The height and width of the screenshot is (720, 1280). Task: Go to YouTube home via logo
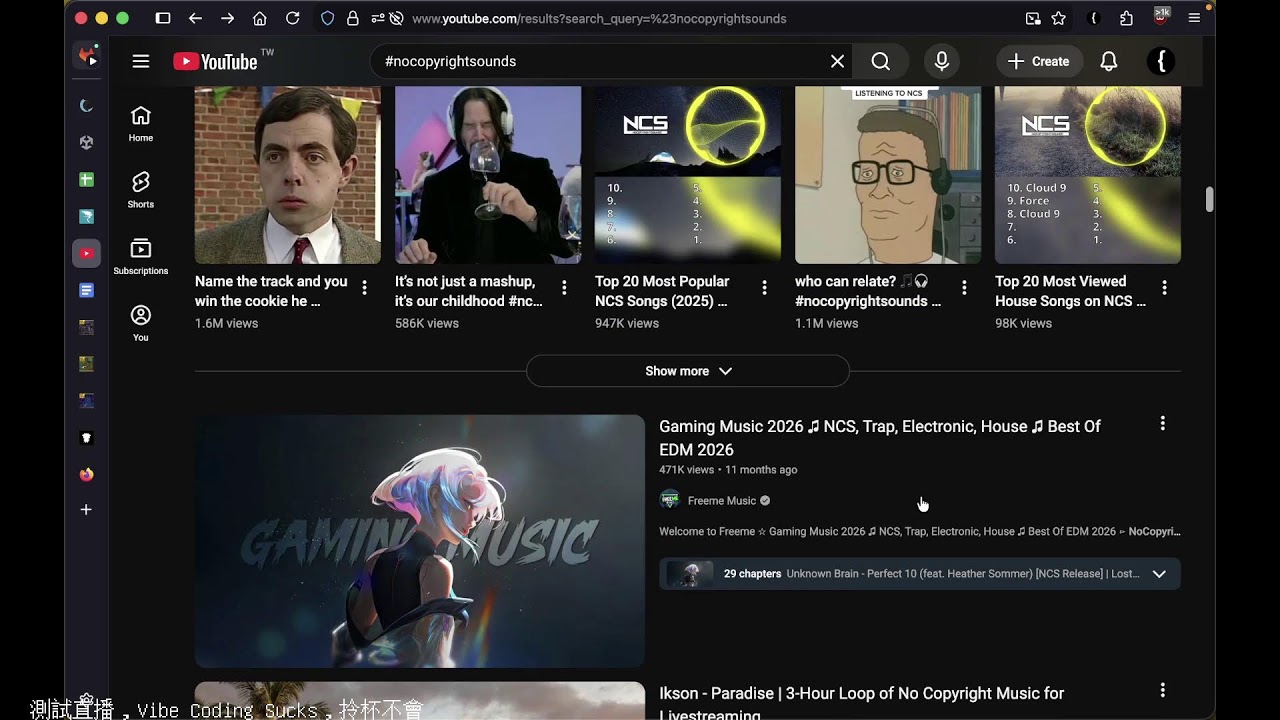pyautogui.click(x=216, y=61)
